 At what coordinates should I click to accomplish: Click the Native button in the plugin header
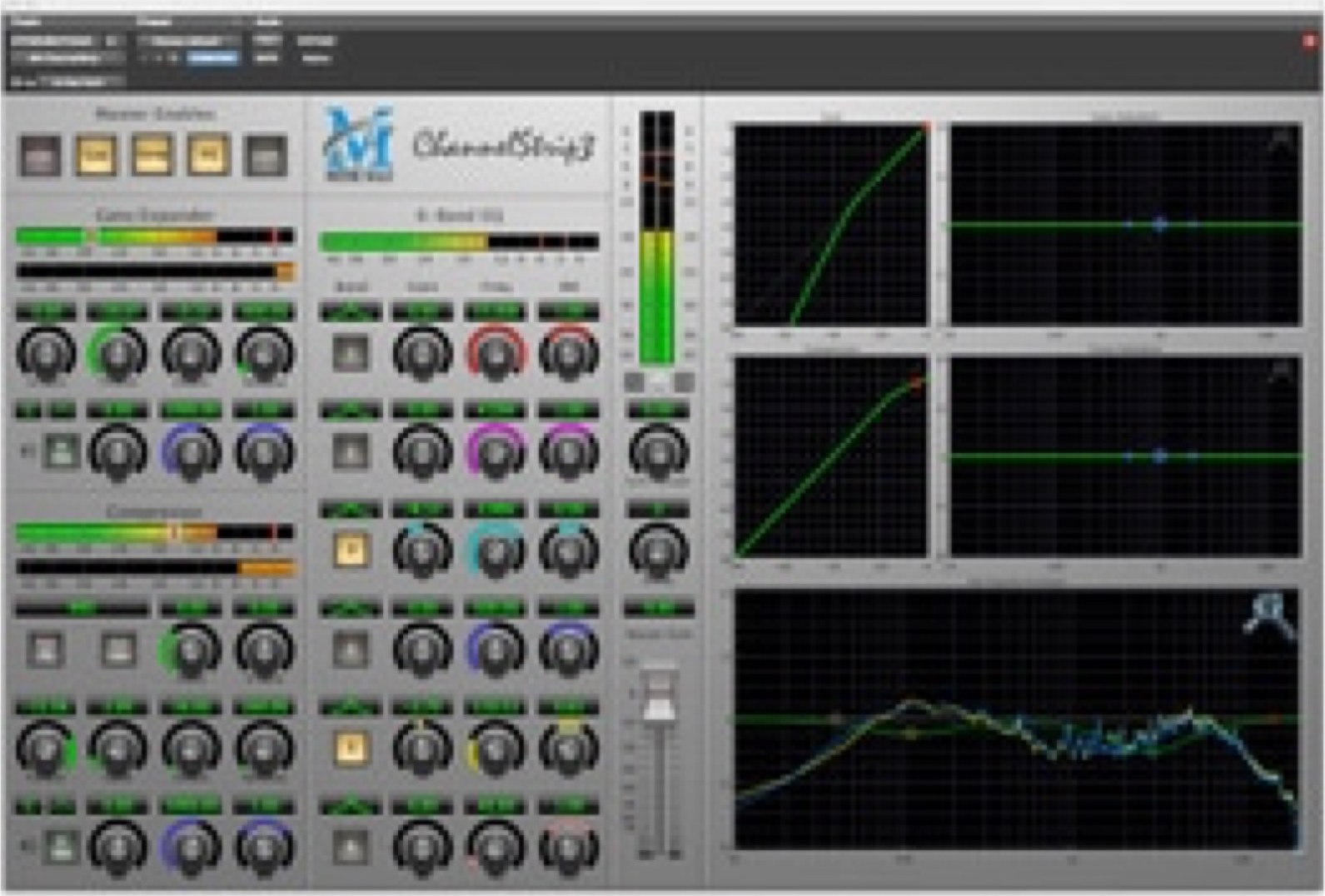coord(316,58)
